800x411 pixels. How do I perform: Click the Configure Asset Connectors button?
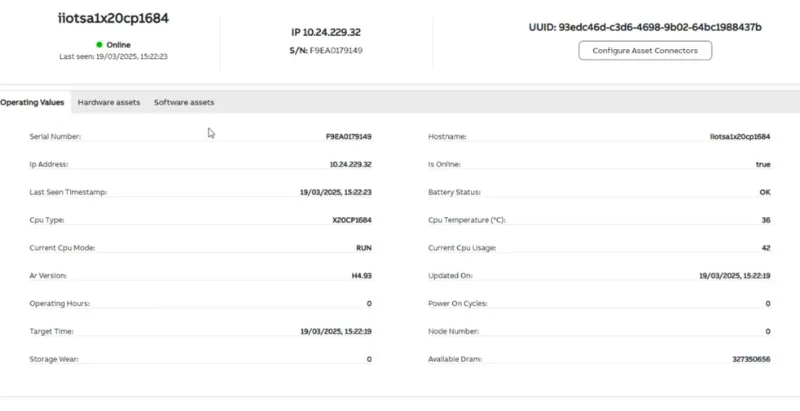point(645,50)
